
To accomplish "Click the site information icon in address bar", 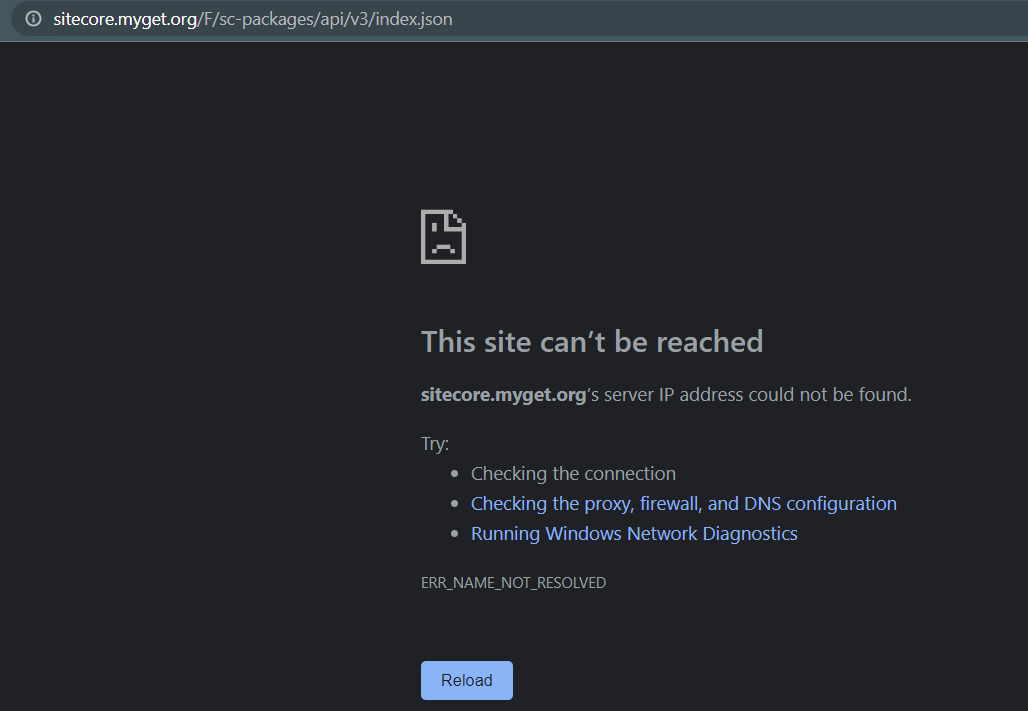I will coord(33,19).
